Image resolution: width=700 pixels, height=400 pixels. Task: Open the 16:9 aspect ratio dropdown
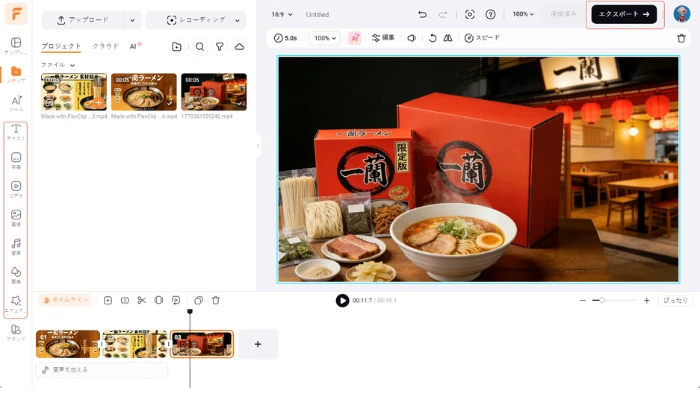(x=283, y=15)
